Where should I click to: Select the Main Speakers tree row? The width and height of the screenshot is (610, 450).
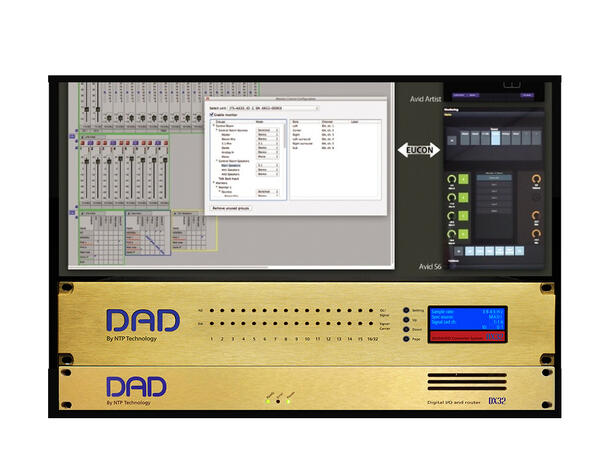point(231,165)
